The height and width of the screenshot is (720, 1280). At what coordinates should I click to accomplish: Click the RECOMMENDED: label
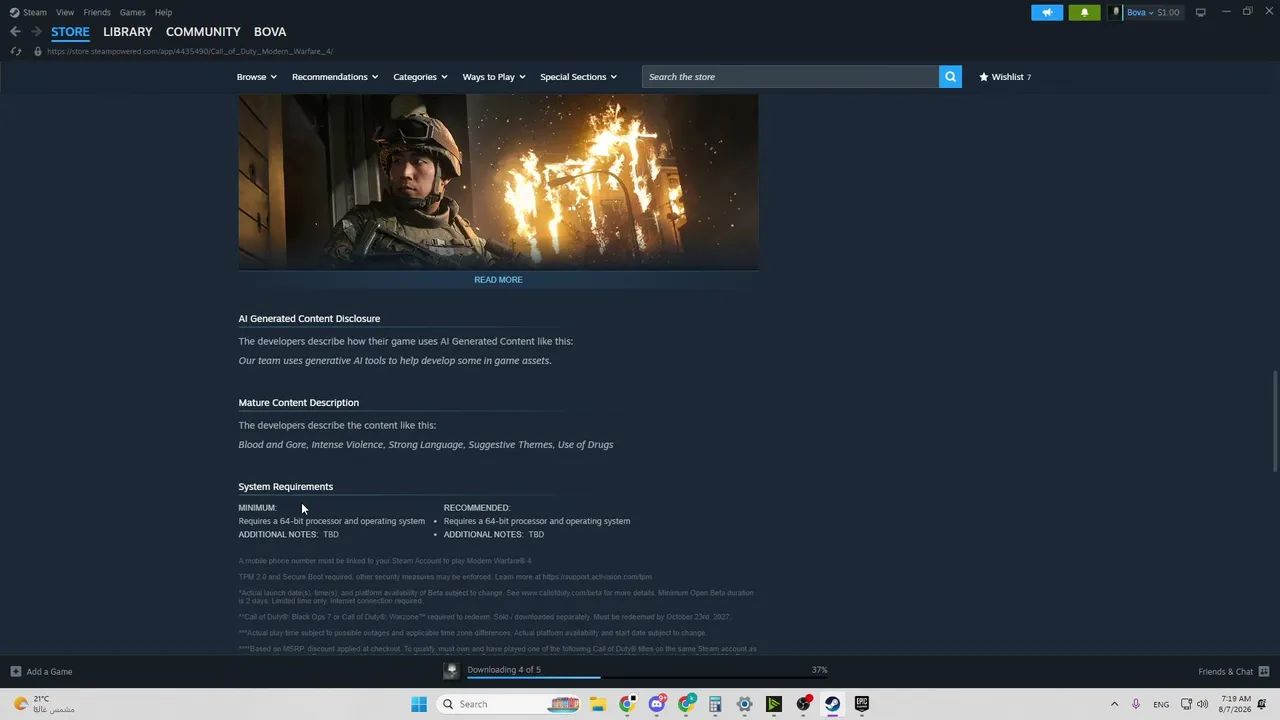(477, 508)
